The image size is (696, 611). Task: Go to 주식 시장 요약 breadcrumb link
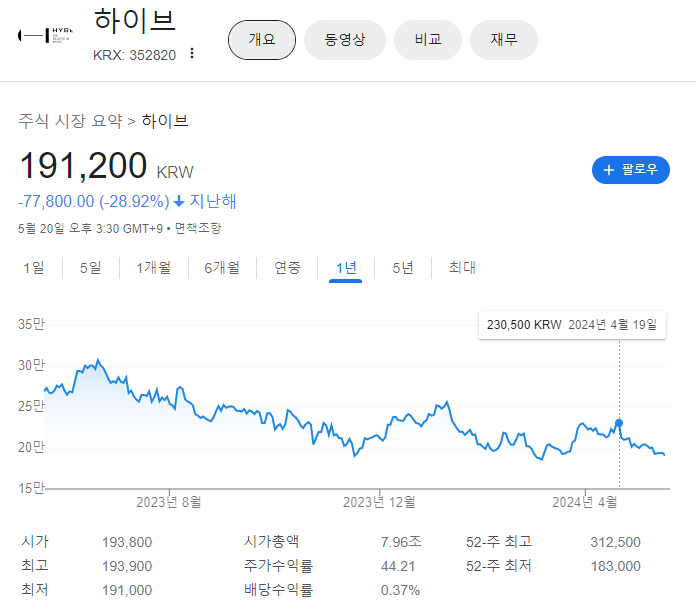coord(70,121)
